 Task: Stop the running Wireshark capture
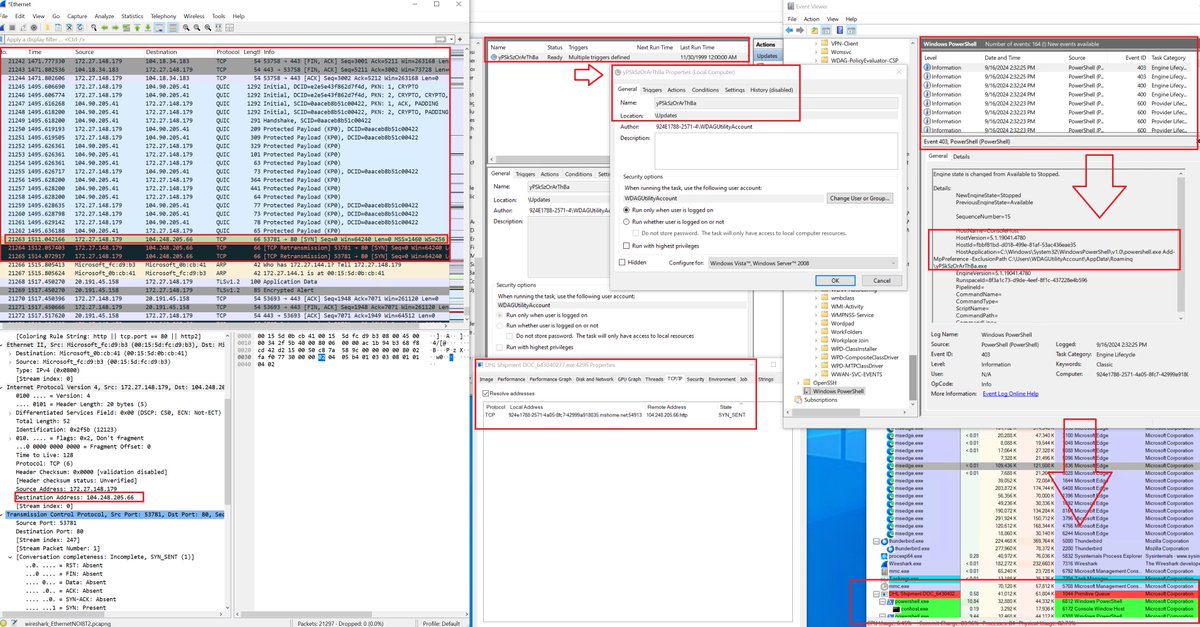pyautogui.click(x=12, y=28)
